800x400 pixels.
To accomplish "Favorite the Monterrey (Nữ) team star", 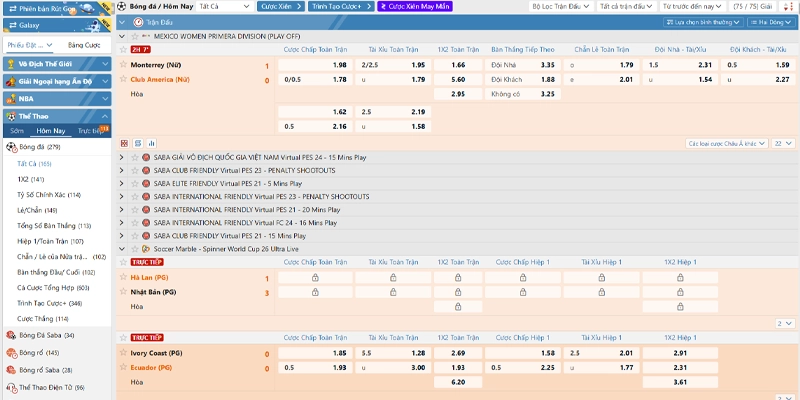I will (123, 64).
